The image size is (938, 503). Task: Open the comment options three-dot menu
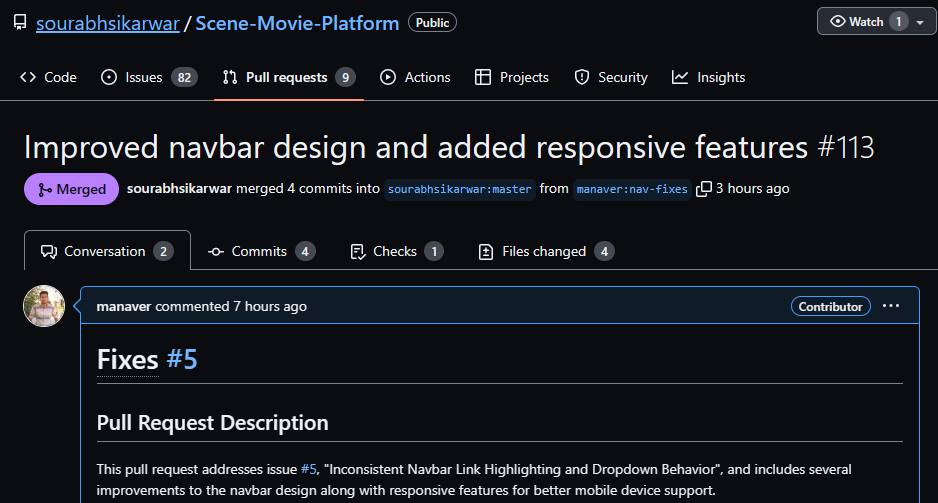[891, 306]
